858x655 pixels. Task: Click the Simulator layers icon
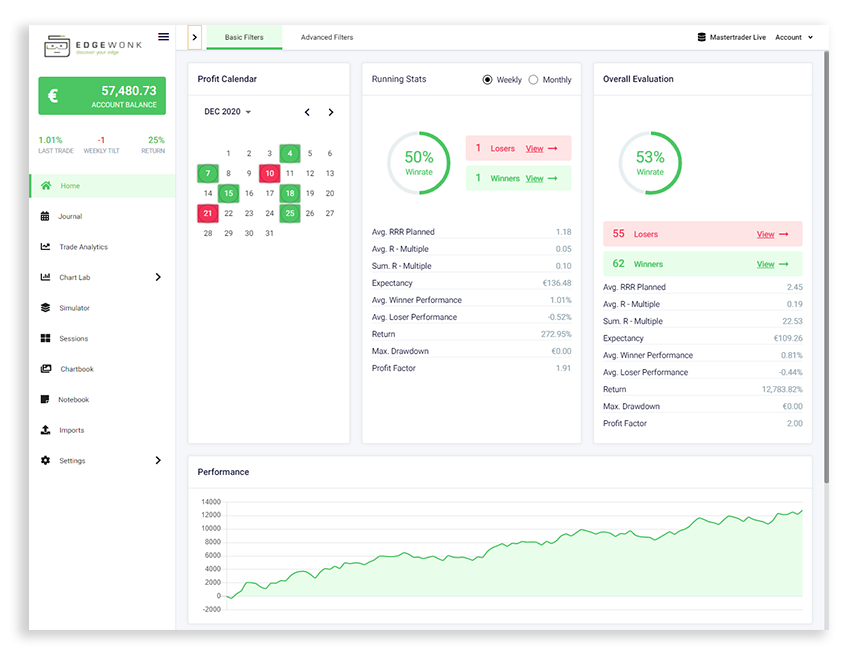[45, 308]
